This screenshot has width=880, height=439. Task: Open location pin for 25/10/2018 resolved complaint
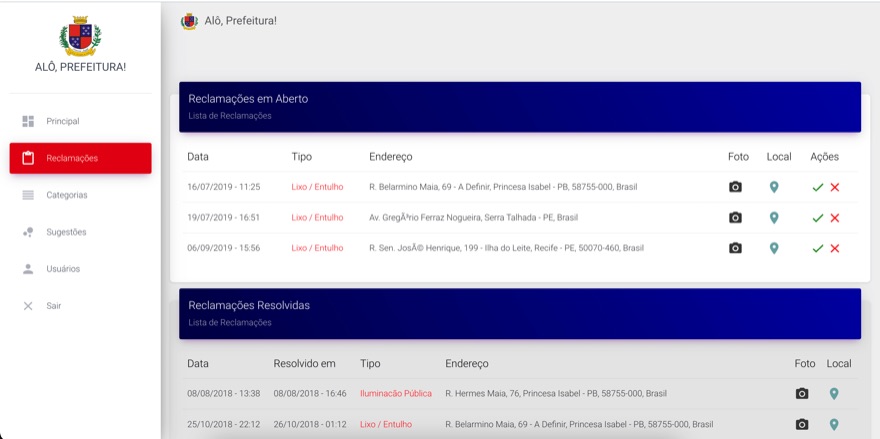coord(834,424)
